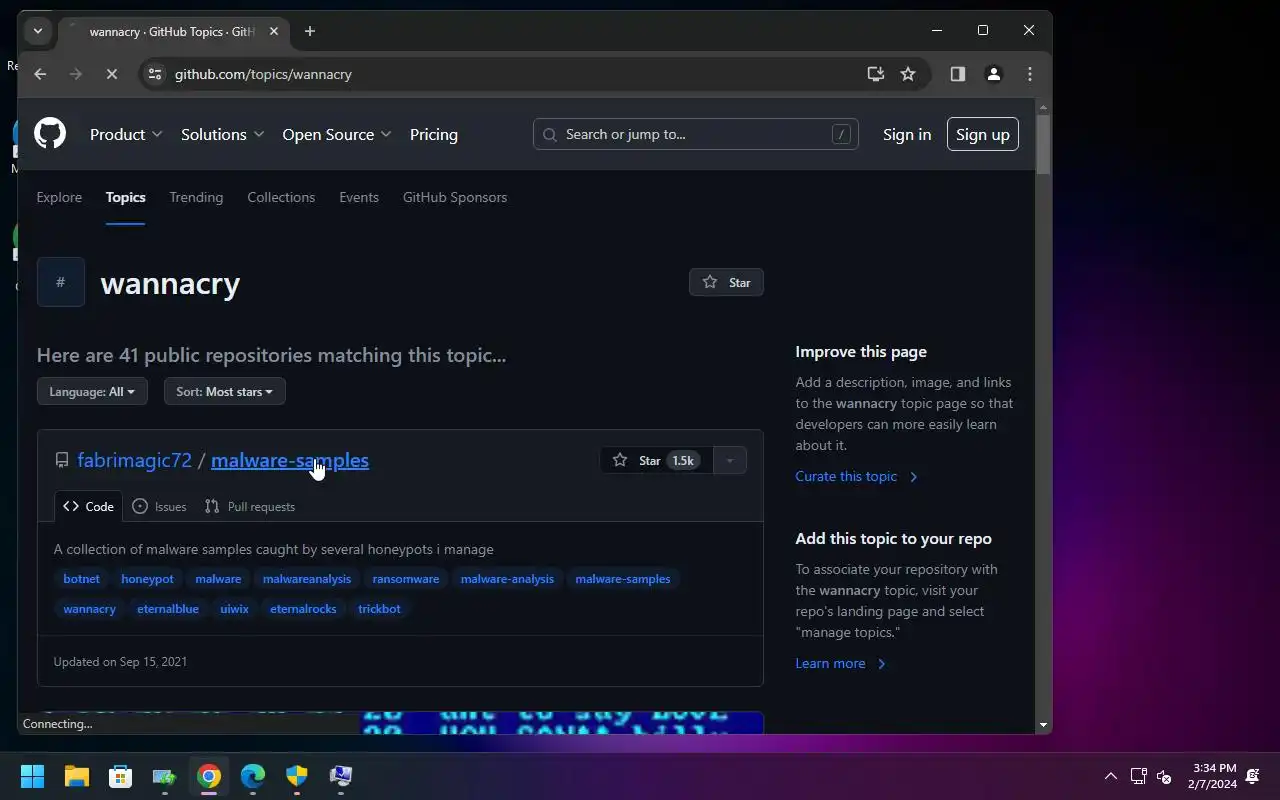Image resolution: width=1280 pixels, height=800 pixels.
Task: Open the malware-samples repository link
Action: pyautogui.click(x=290, y=460)
